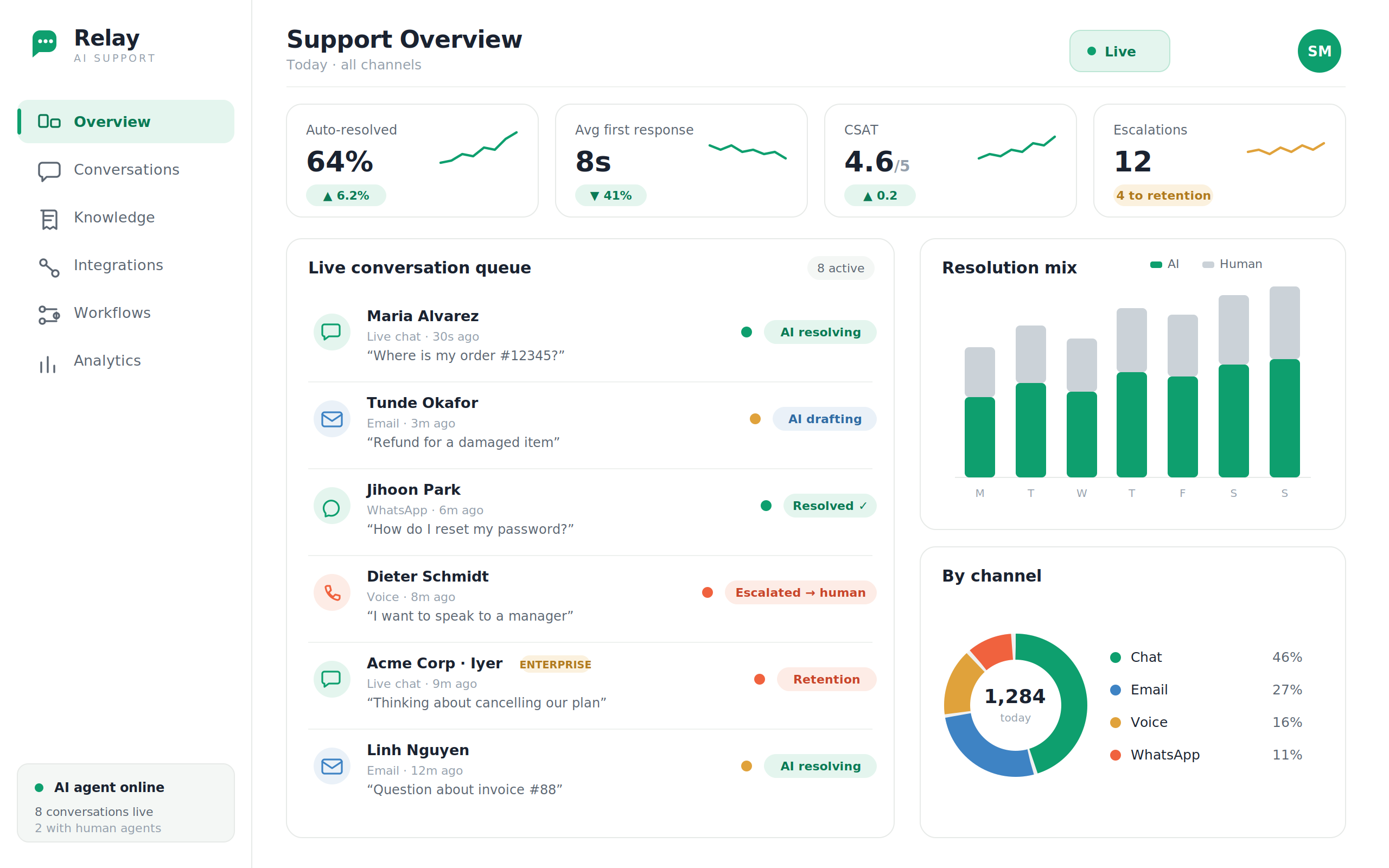The height and width of the screenshot is (868, 1389).
Task: Click the Conversations speech bubble icon
Action: pyautogui.click(x=49, y=171)
